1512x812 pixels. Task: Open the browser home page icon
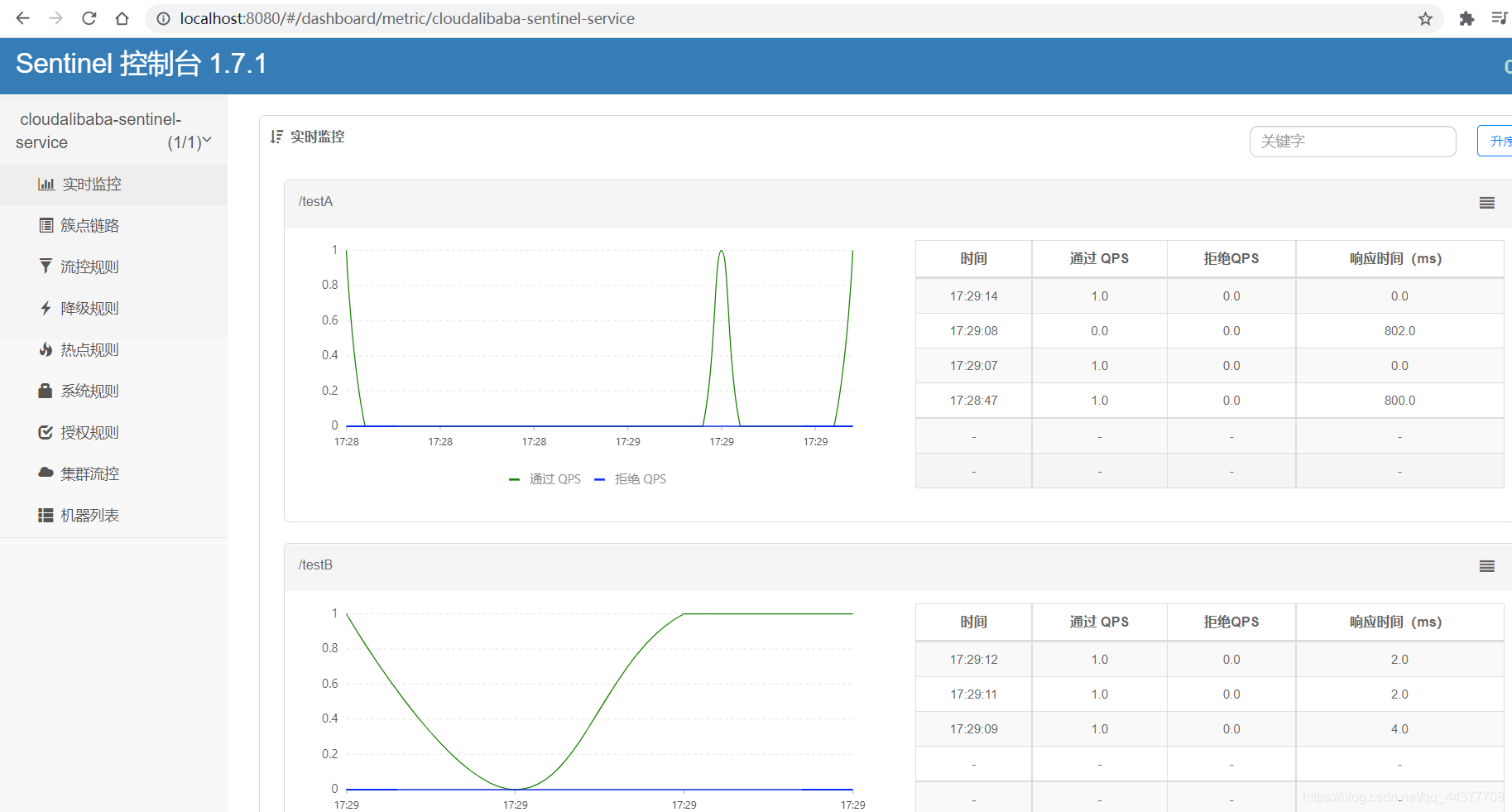(122, 18)
